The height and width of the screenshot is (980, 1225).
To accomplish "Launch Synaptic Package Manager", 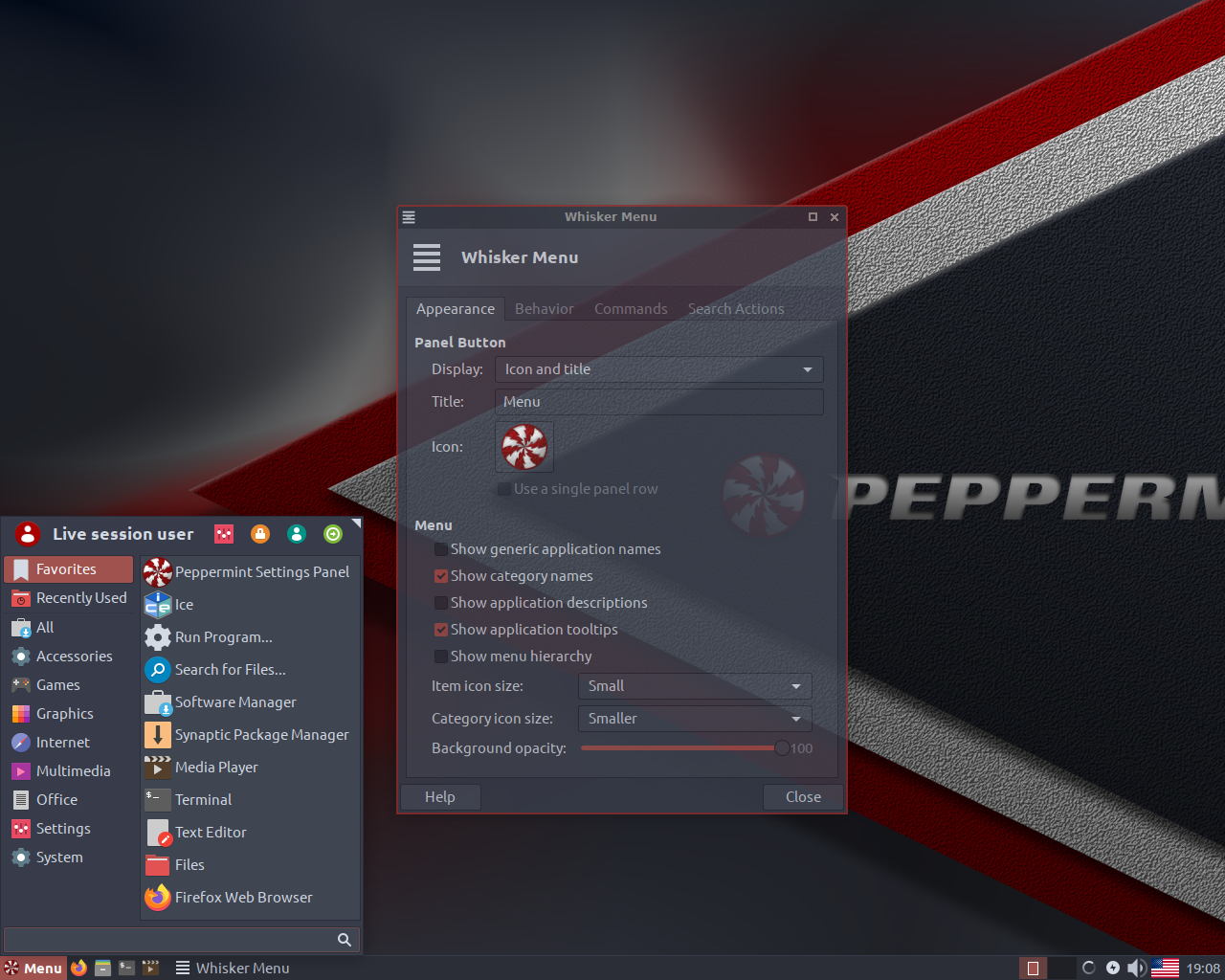I will 250,735.
